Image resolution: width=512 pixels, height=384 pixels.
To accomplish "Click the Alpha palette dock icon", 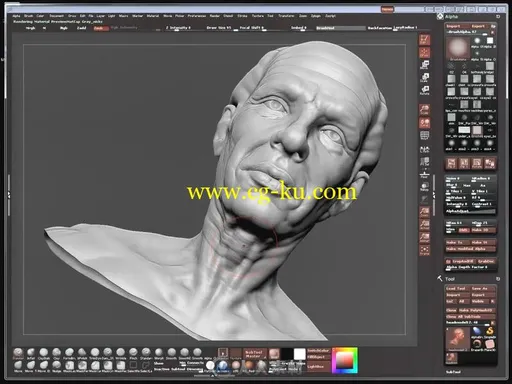I will click(x=498, y=16).
